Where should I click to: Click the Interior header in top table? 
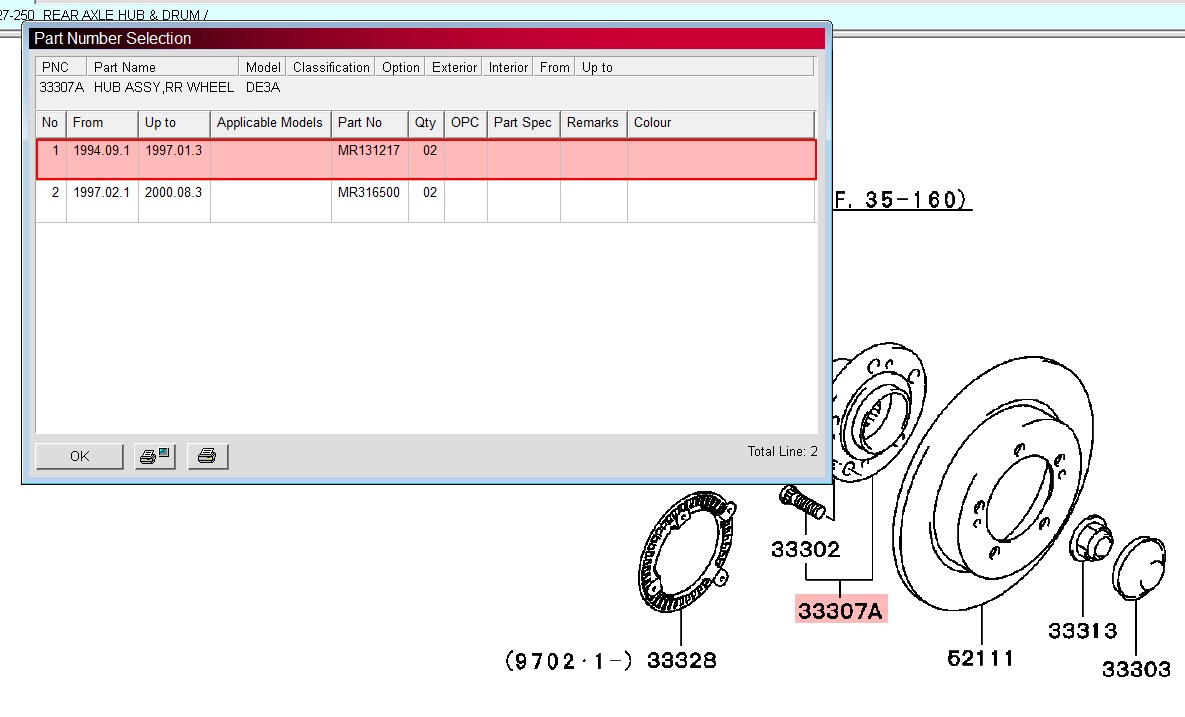click(x=508, y=67)
